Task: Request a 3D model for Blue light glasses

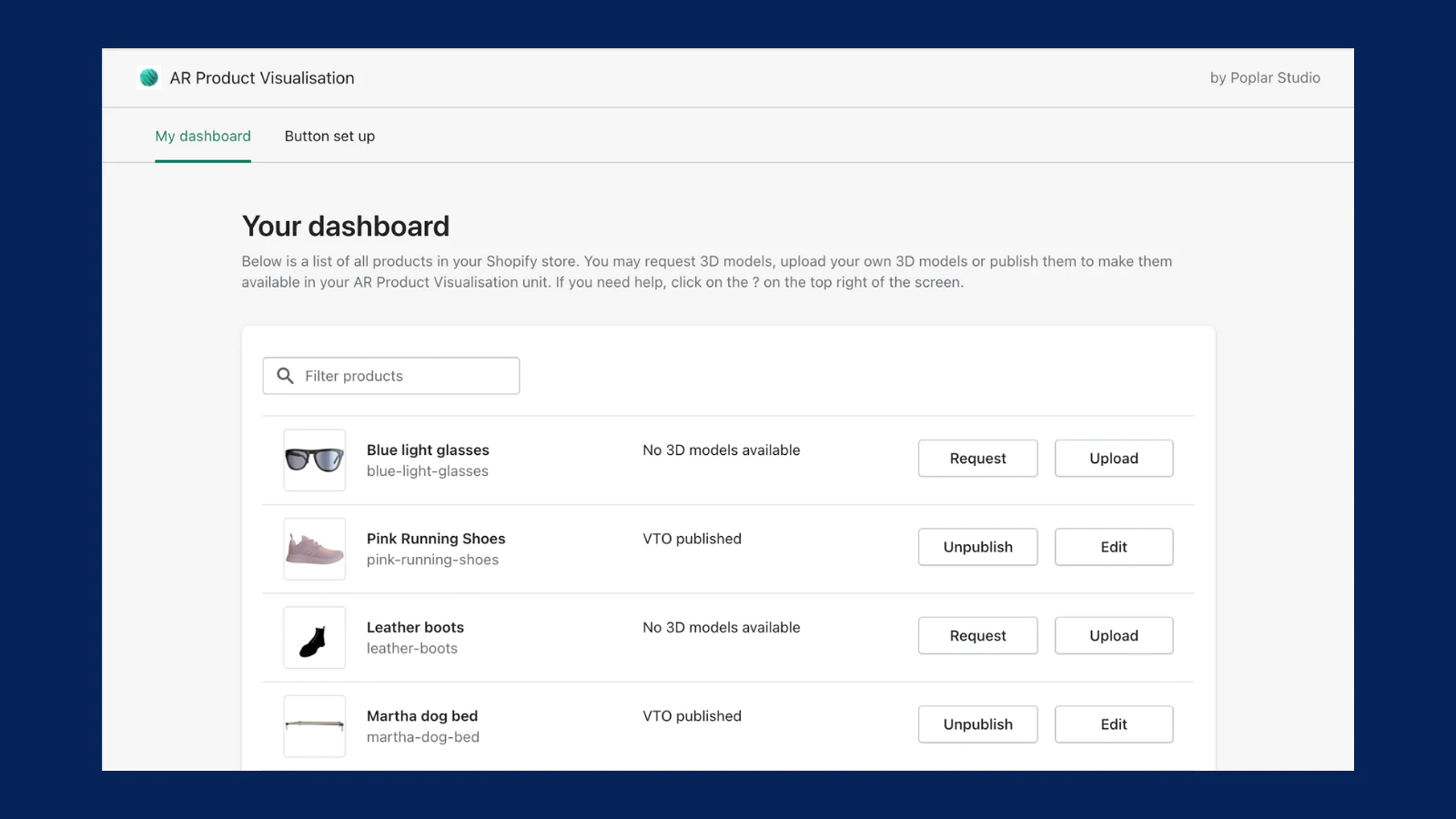Action: coord(977,459)
